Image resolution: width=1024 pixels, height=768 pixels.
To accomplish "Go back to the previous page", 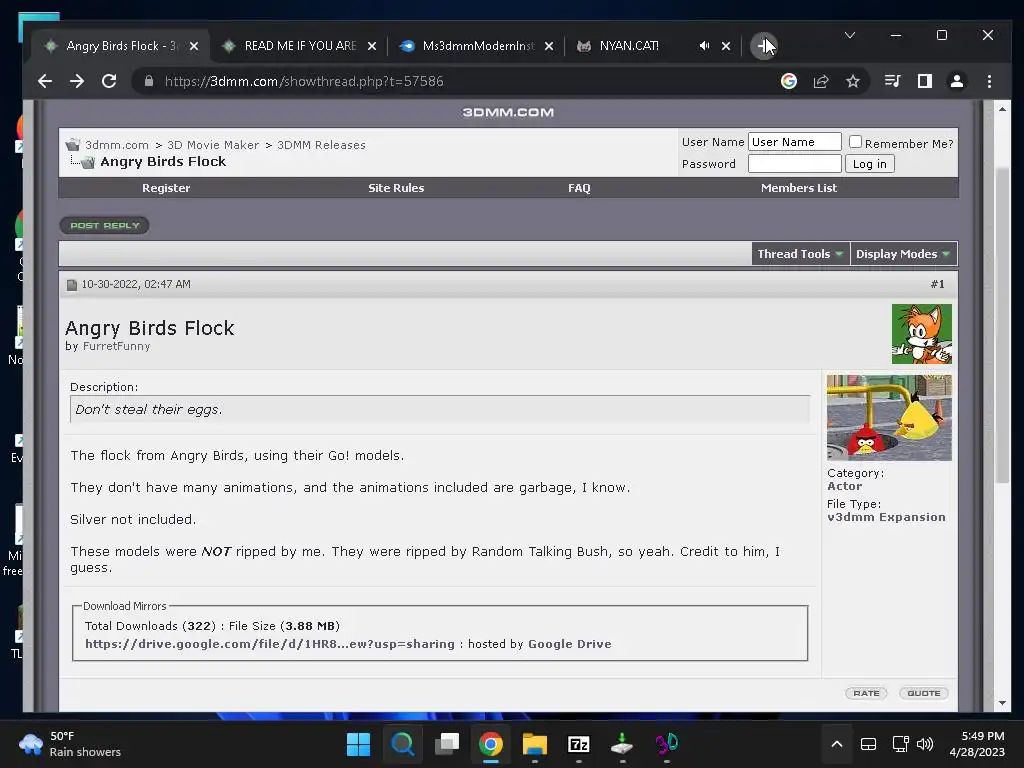I will coord(44,81).
